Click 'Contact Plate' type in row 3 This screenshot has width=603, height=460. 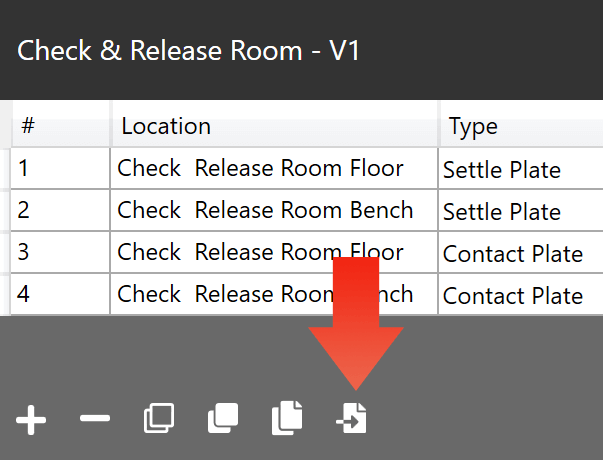tap(513, 254)
